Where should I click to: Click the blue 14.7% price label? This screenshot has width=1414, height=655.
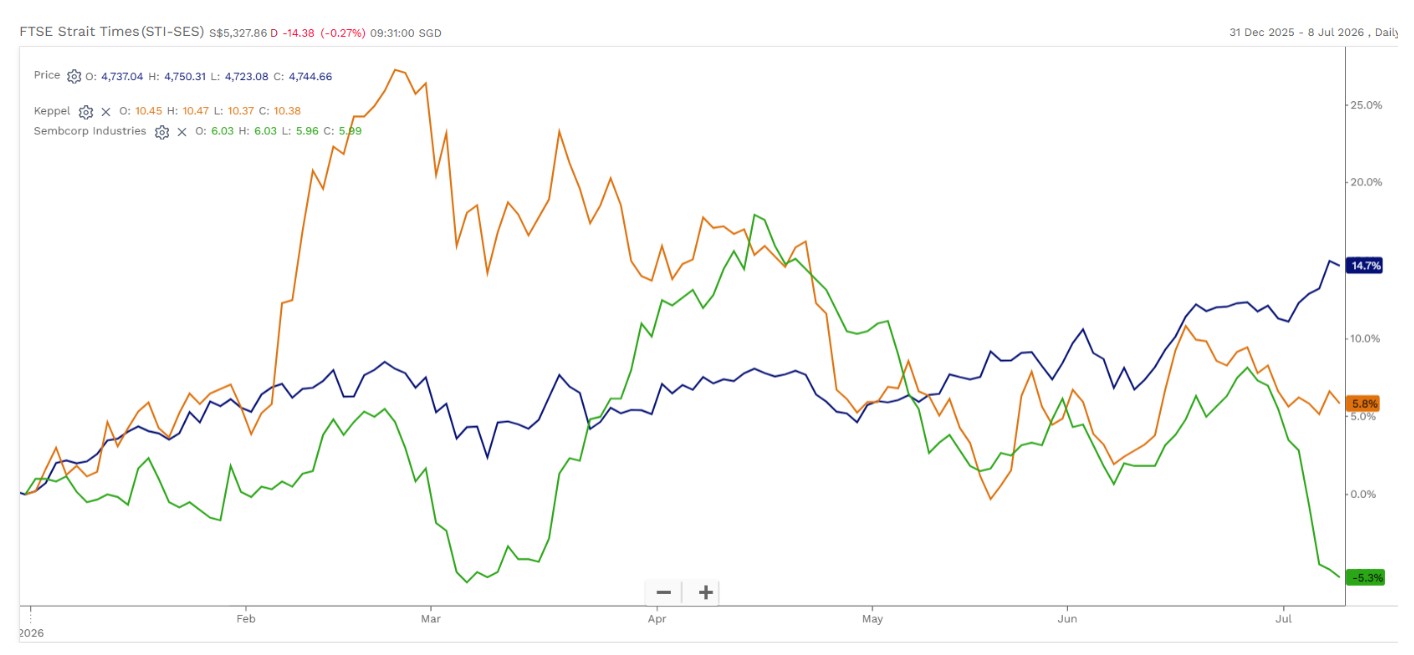[1365, 265]
